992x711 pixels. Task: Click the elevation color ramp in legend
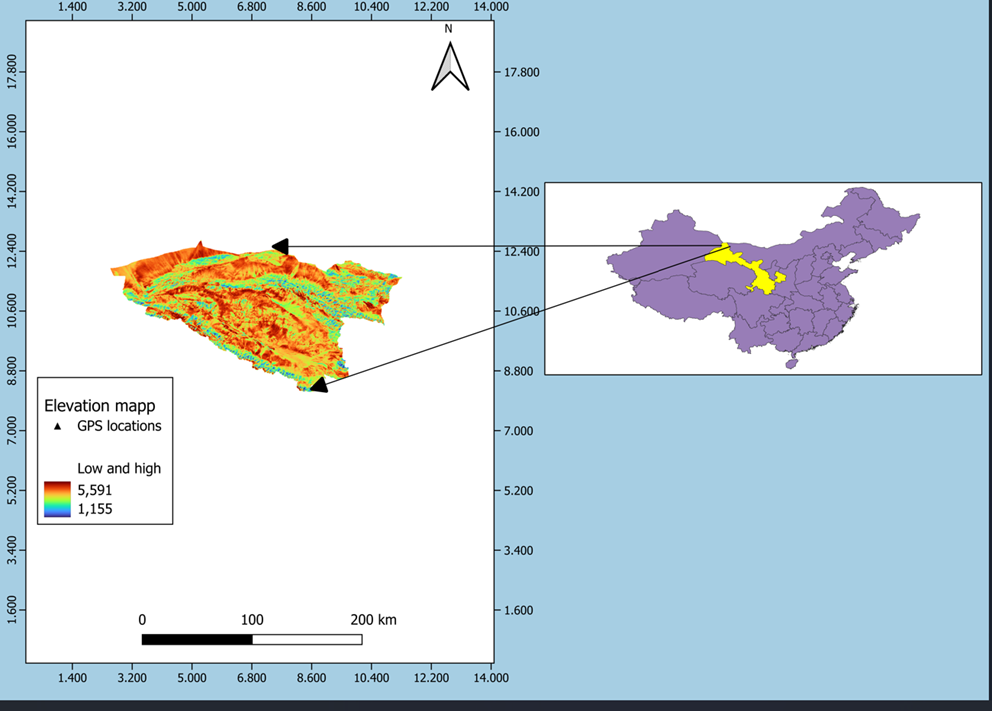[x=57, y=499]
